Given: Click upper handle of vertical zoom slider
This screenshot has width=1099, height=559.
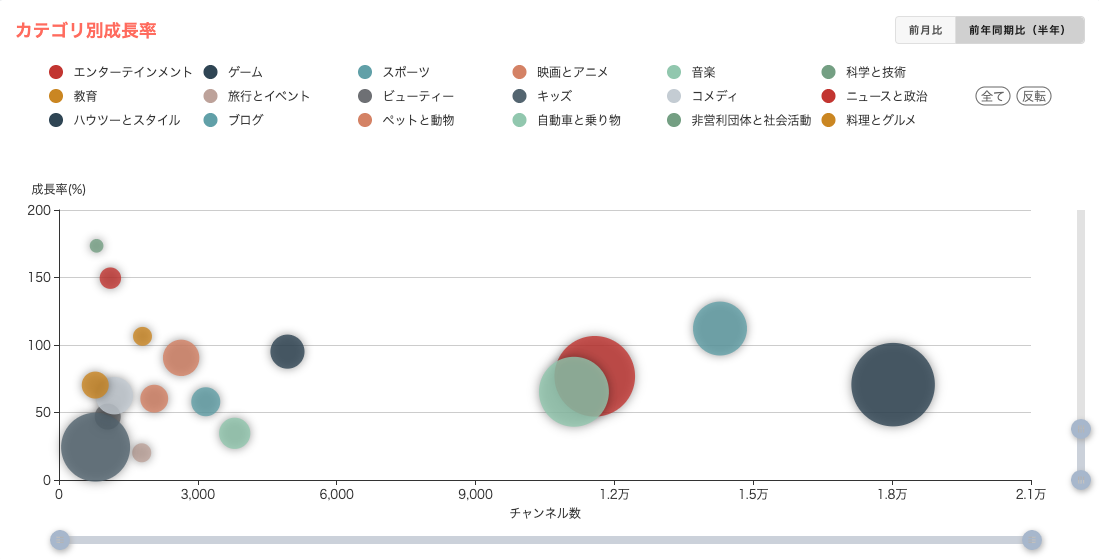Looking at the screenshot, I should pyautogui.click(x=1081, y=429).
